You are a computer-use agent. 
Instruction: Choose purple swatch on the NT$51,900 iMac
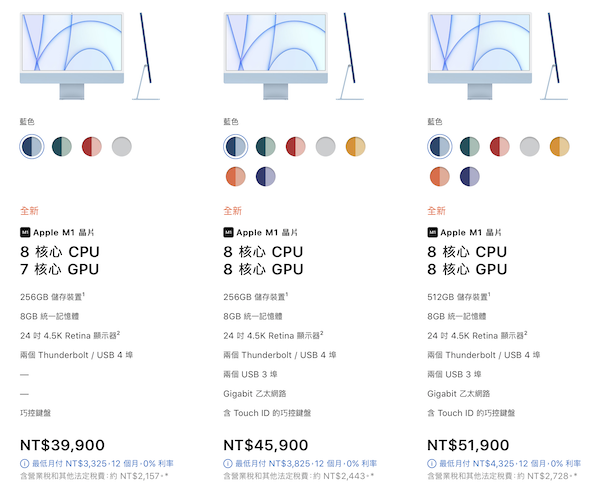(x=470, y=176)
